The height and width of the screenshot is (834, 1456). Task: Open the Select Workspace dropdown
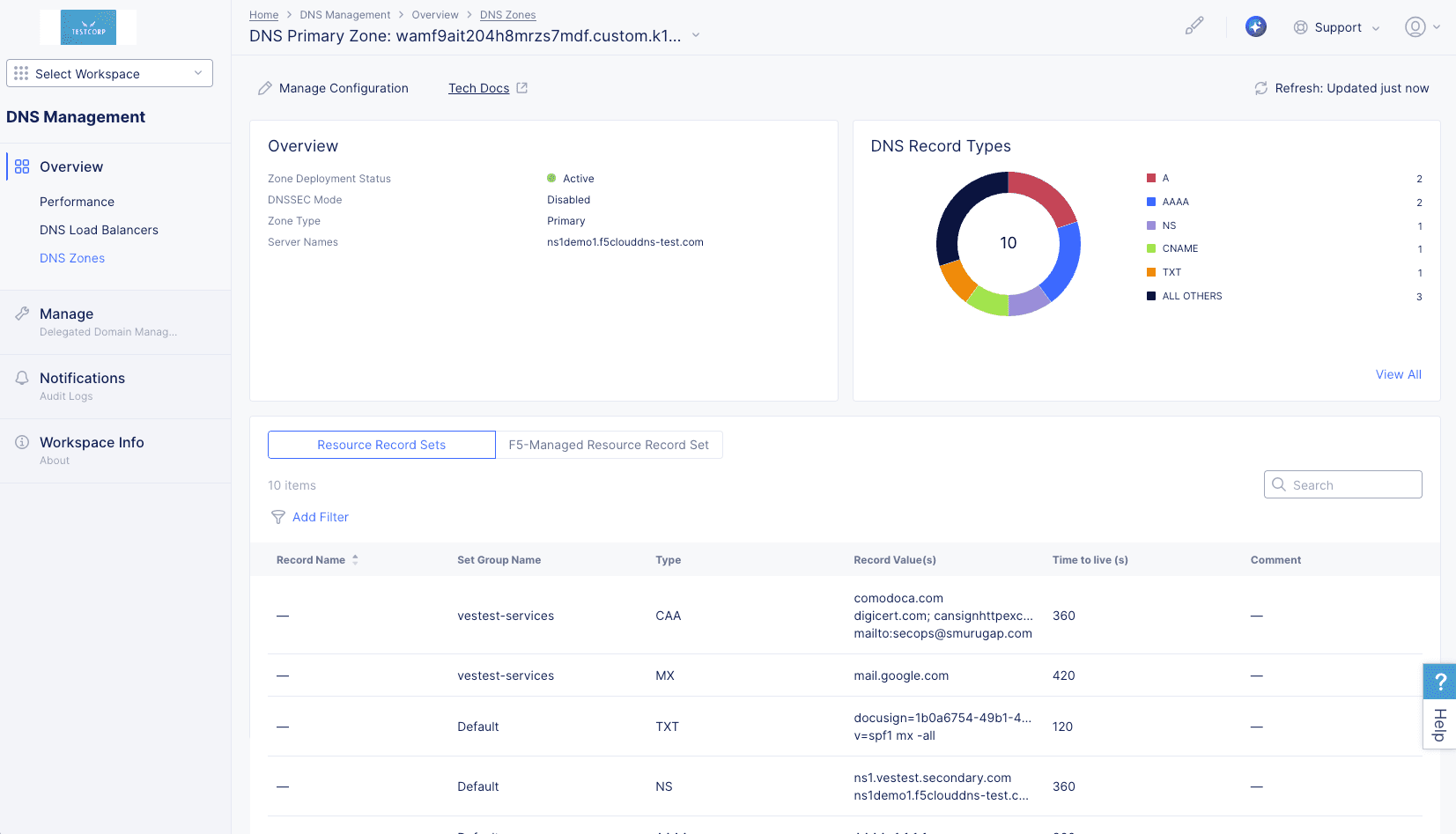click(108, 73)
